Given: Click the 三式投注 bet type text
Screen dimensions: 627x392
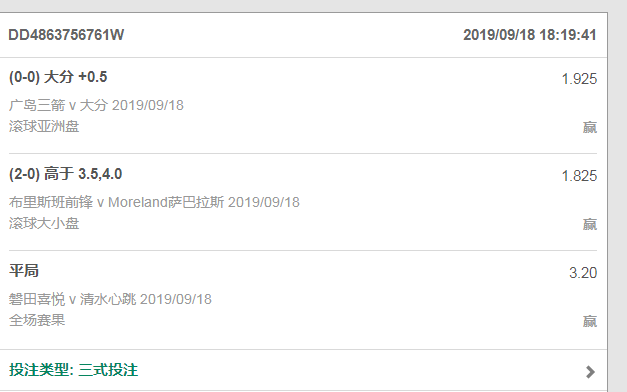Looking at the screenshot, I should click(108, 370).
